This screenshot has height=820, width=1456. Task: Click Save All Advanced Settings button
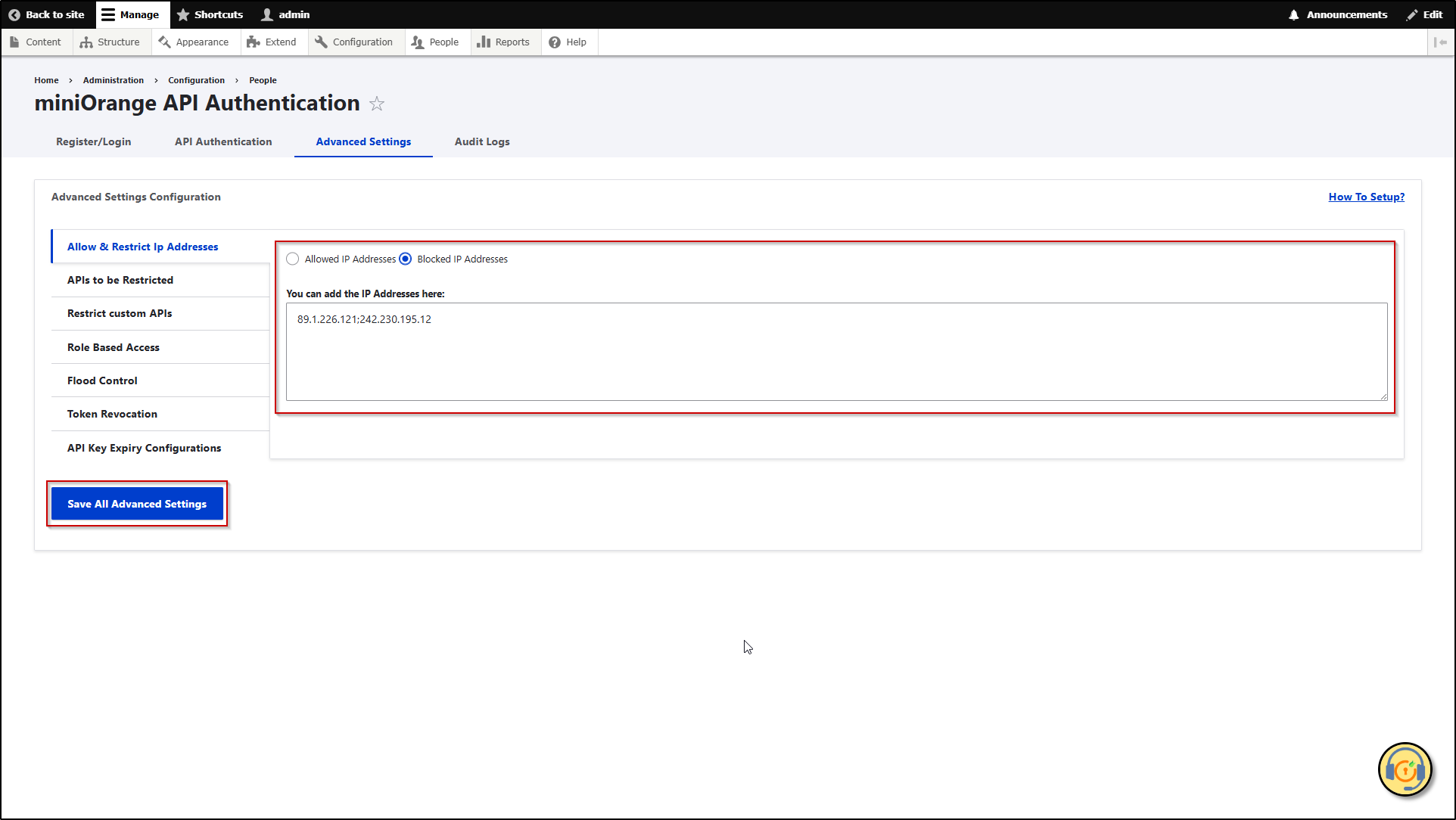[137, 504]
